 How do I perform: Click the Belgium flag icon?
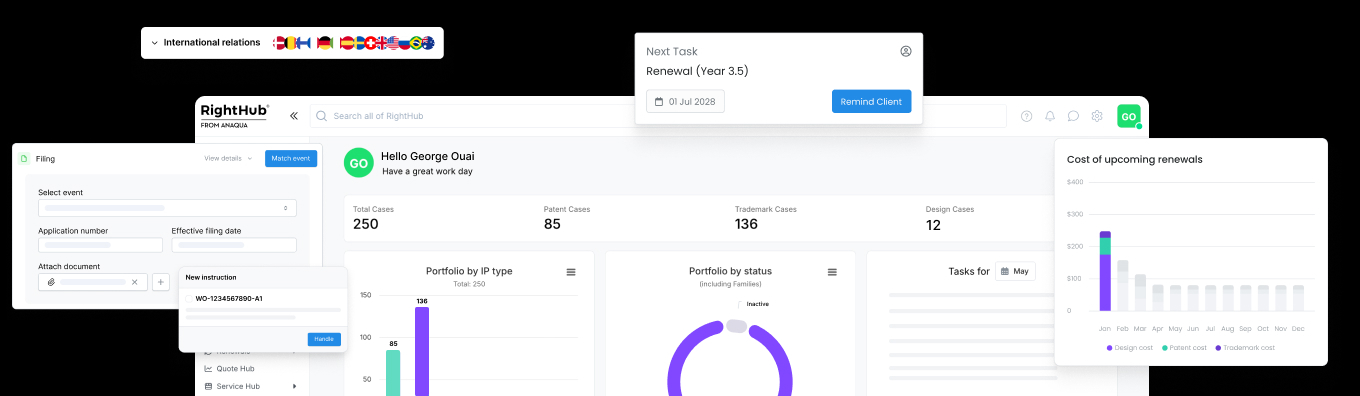(291, 43)
